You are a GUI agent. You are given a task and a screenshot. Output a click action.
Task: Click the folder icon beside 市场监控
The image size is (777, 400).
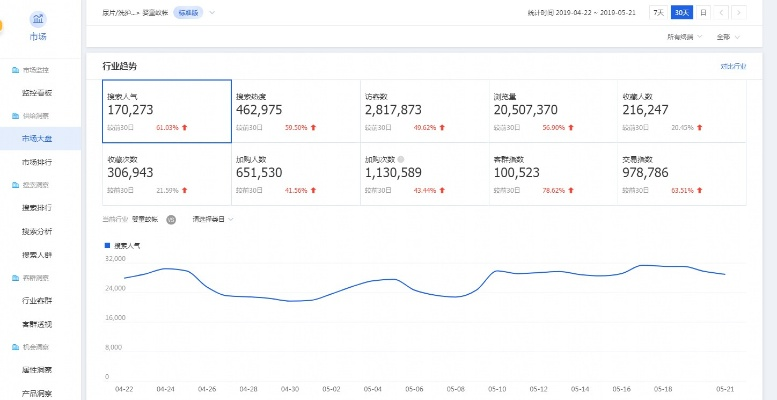tap(14, 70)
